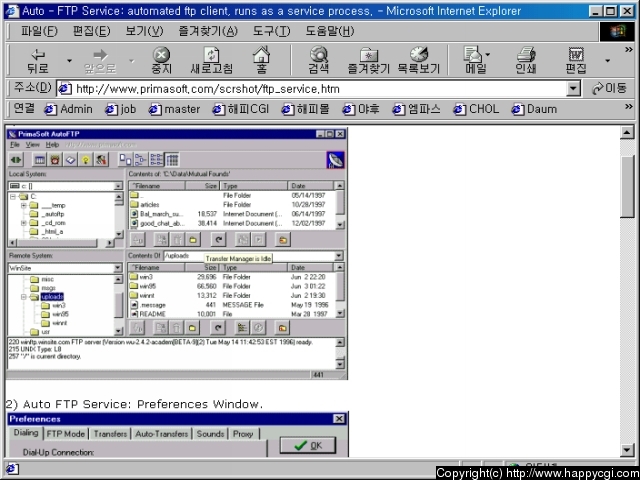Open 목록보기 (History) toolbar icon
Screen dimensions: 640x480
419,60
